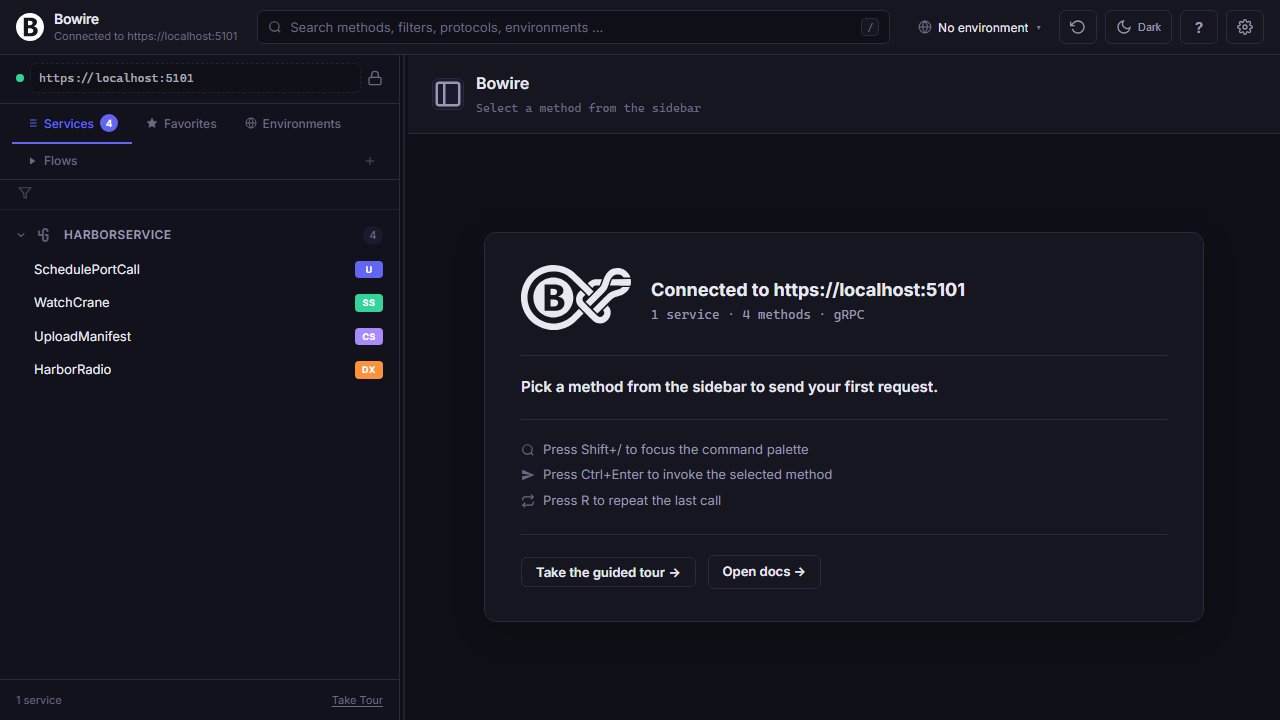Click the Pick a method from the sidebar text

[x=729, y=387]
